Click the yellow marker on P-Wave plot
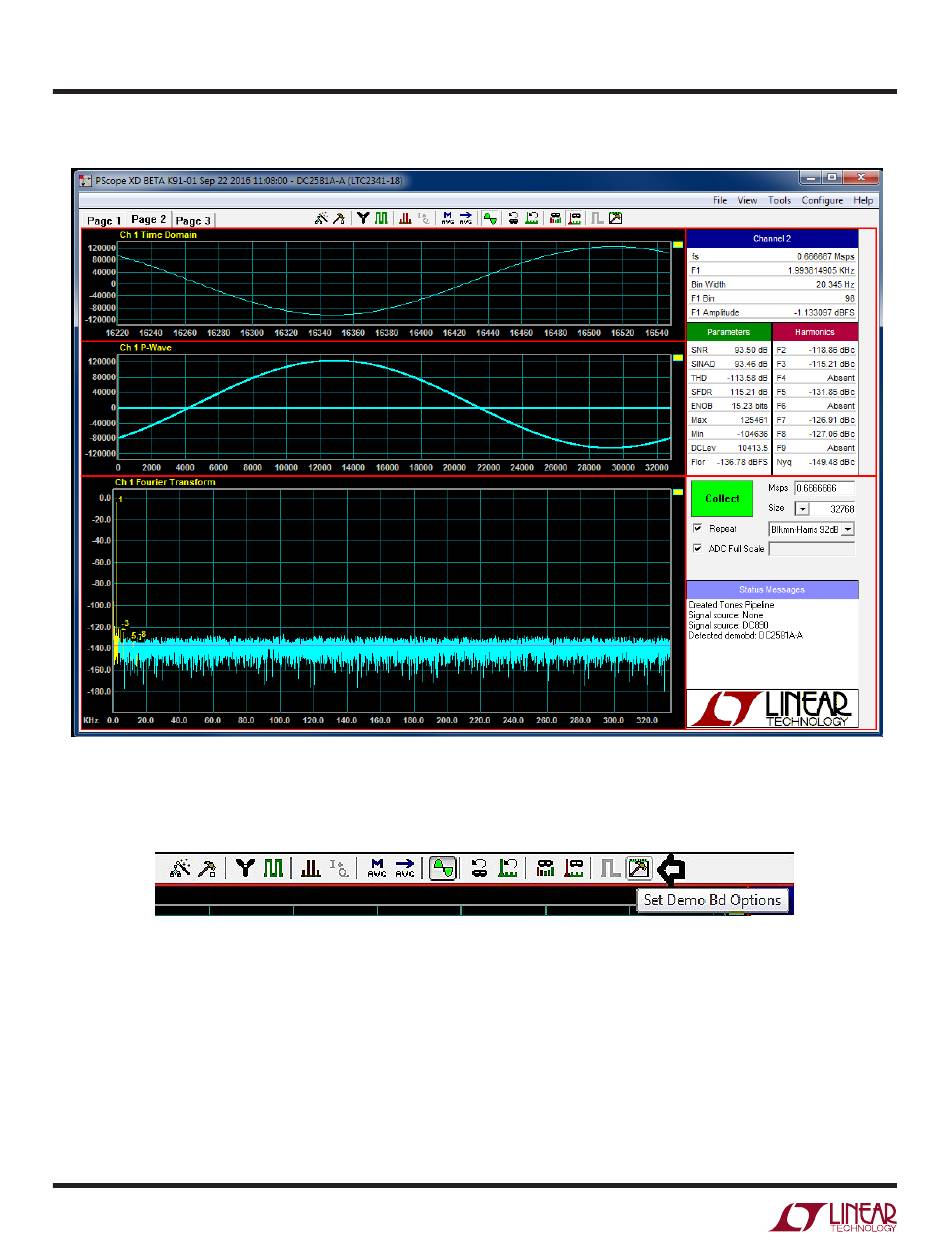Viewport: 950px width, 1241px height. tap(676, 355)
